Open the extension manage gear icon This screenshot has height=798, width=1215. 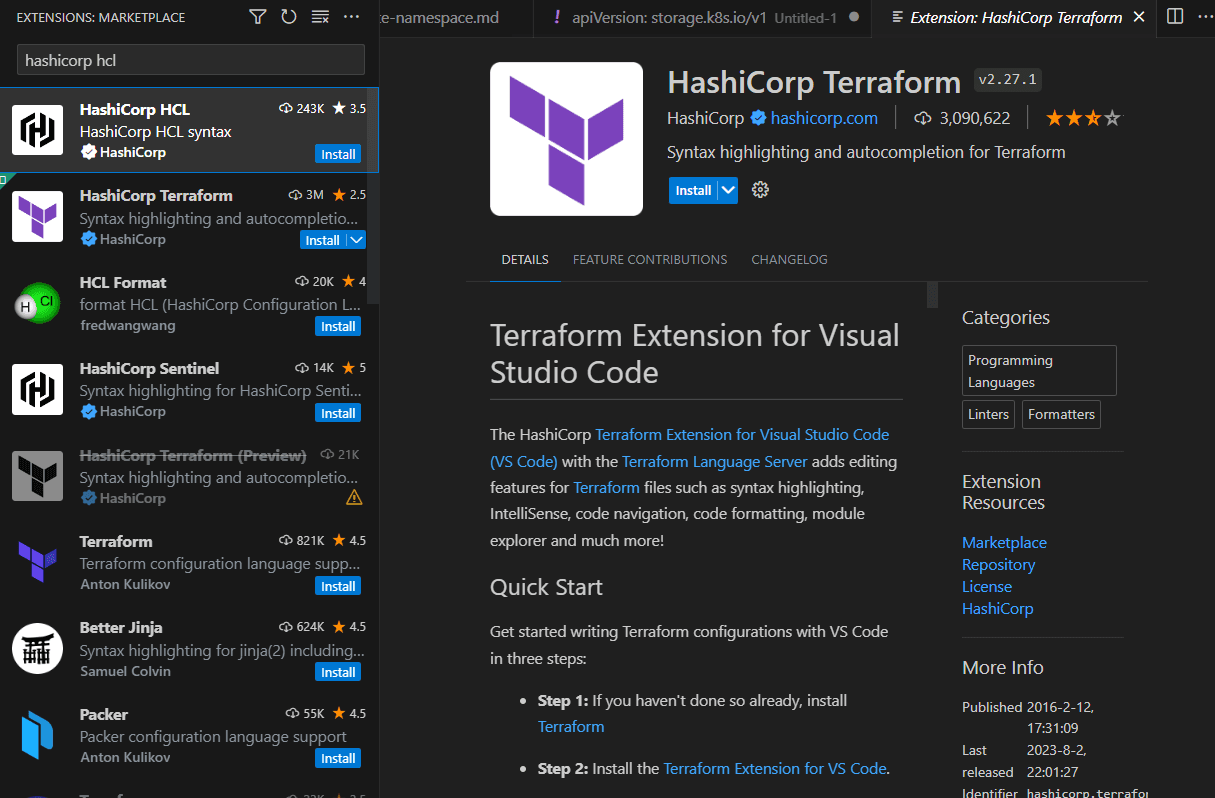point(760,190)
